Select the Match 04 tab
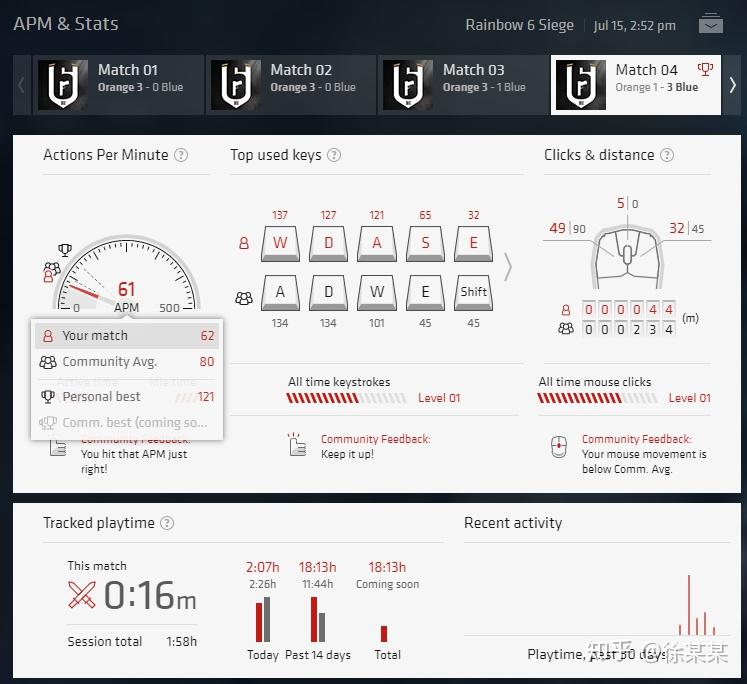This screenshot has height=684, width=747. (636, 85)
